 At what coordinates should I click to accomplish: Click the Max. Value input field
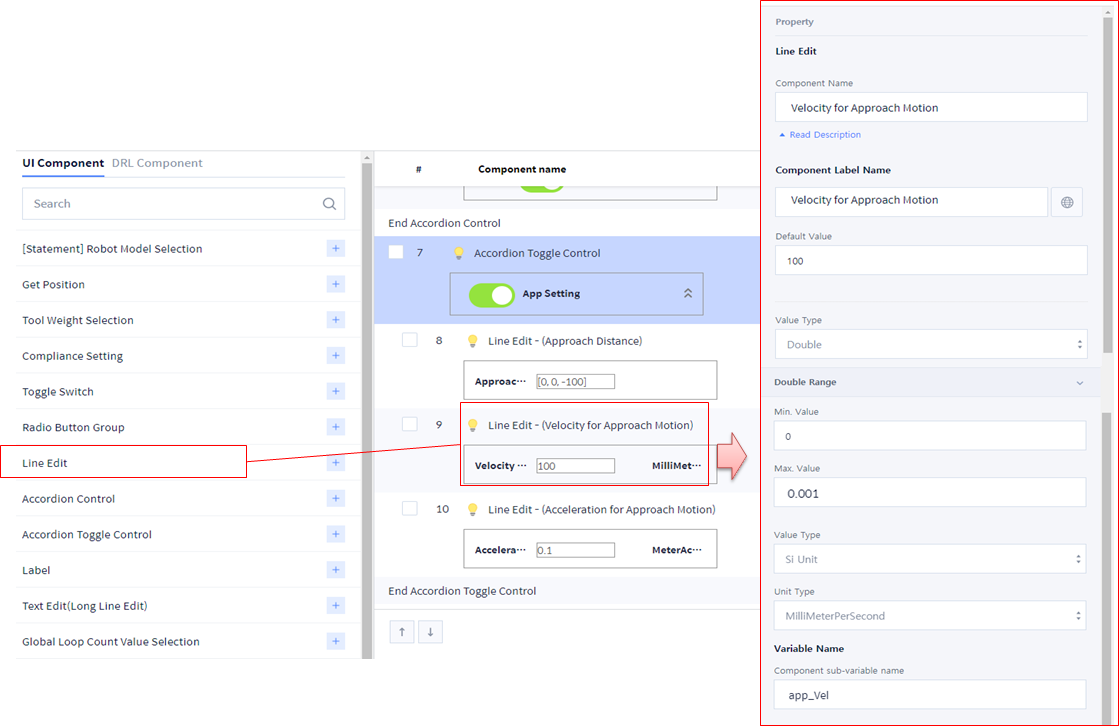click(x=930, y=493)
